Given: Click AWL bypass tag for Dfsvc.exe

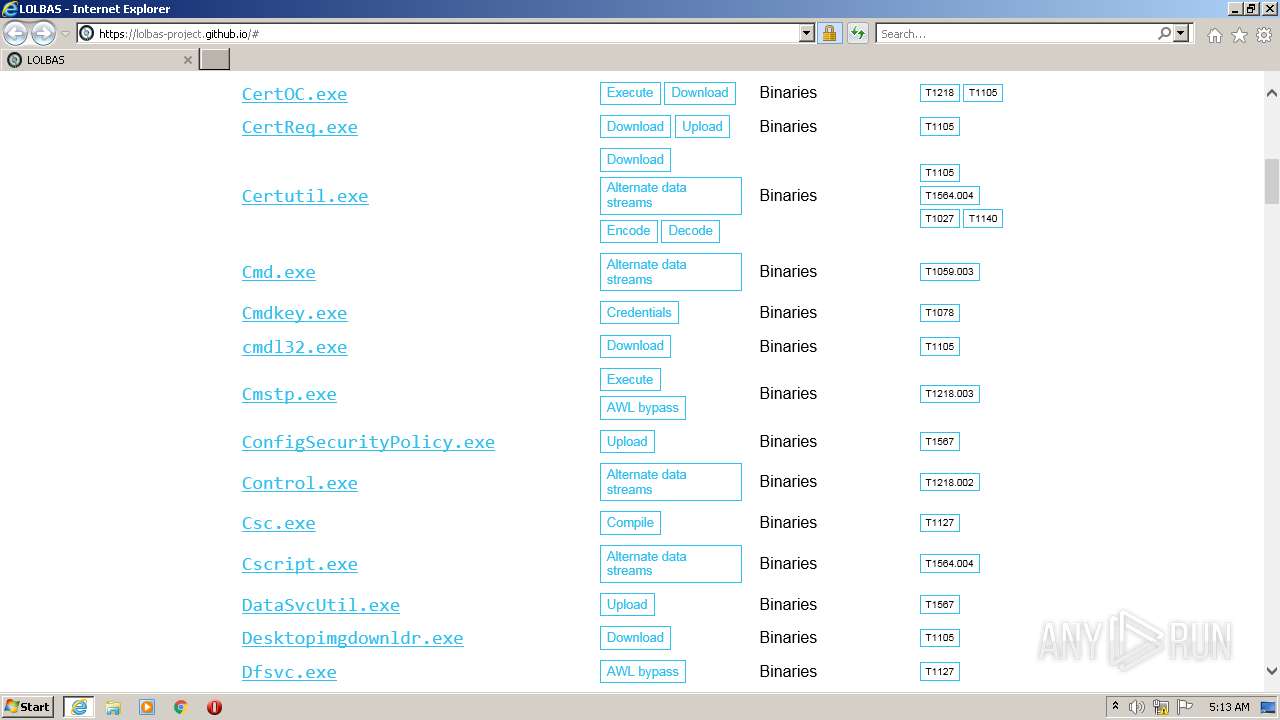Looking at the screenshot, I should point(643,672).
